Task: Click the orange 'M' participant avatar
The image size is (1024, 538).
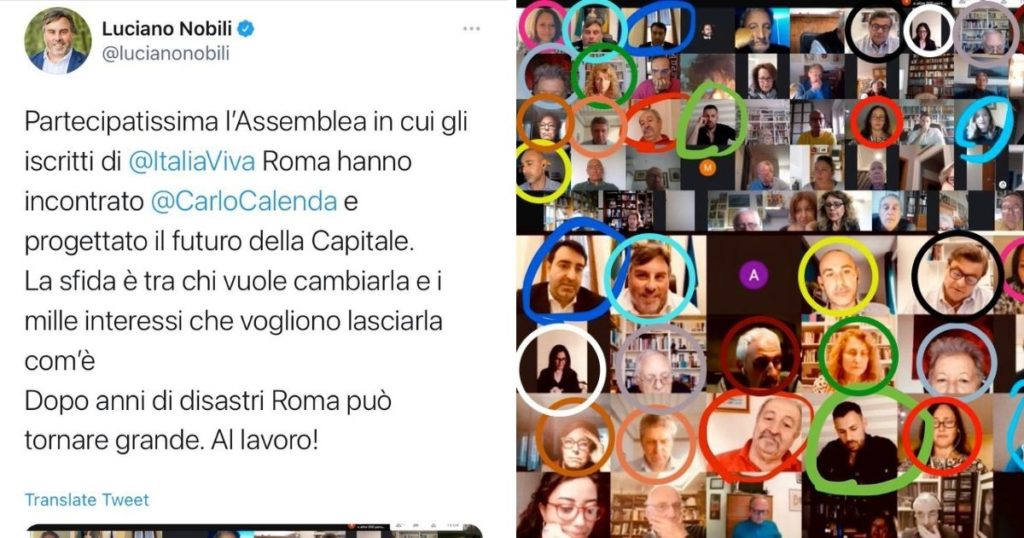Action: point(707,168)
